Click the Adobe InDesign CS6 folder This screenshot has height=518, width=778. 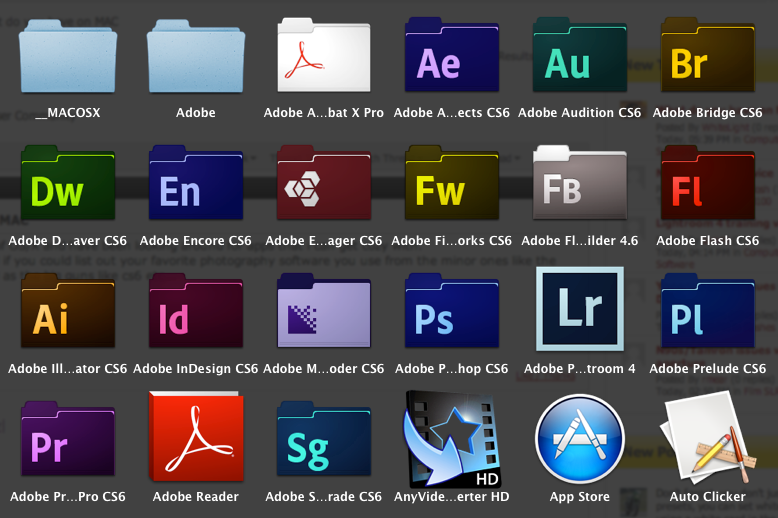[x=195, y=315]
